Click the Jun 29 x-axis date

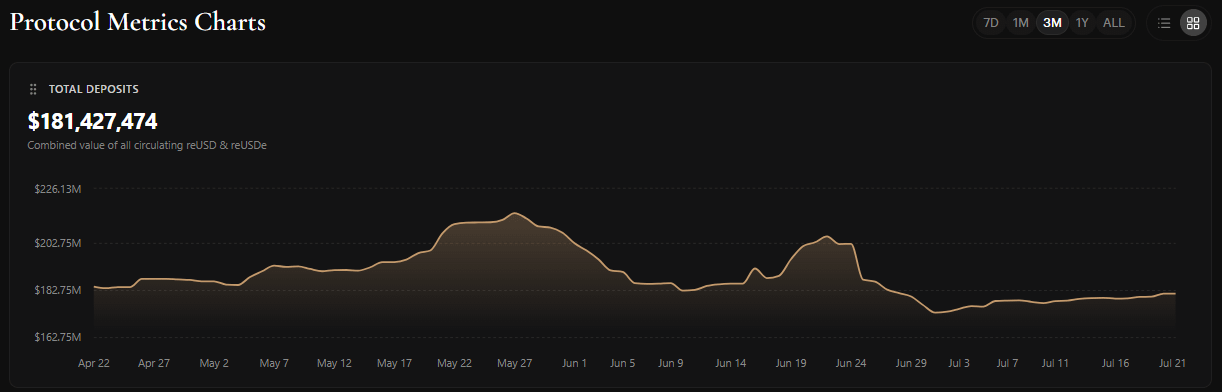(910, 363)
